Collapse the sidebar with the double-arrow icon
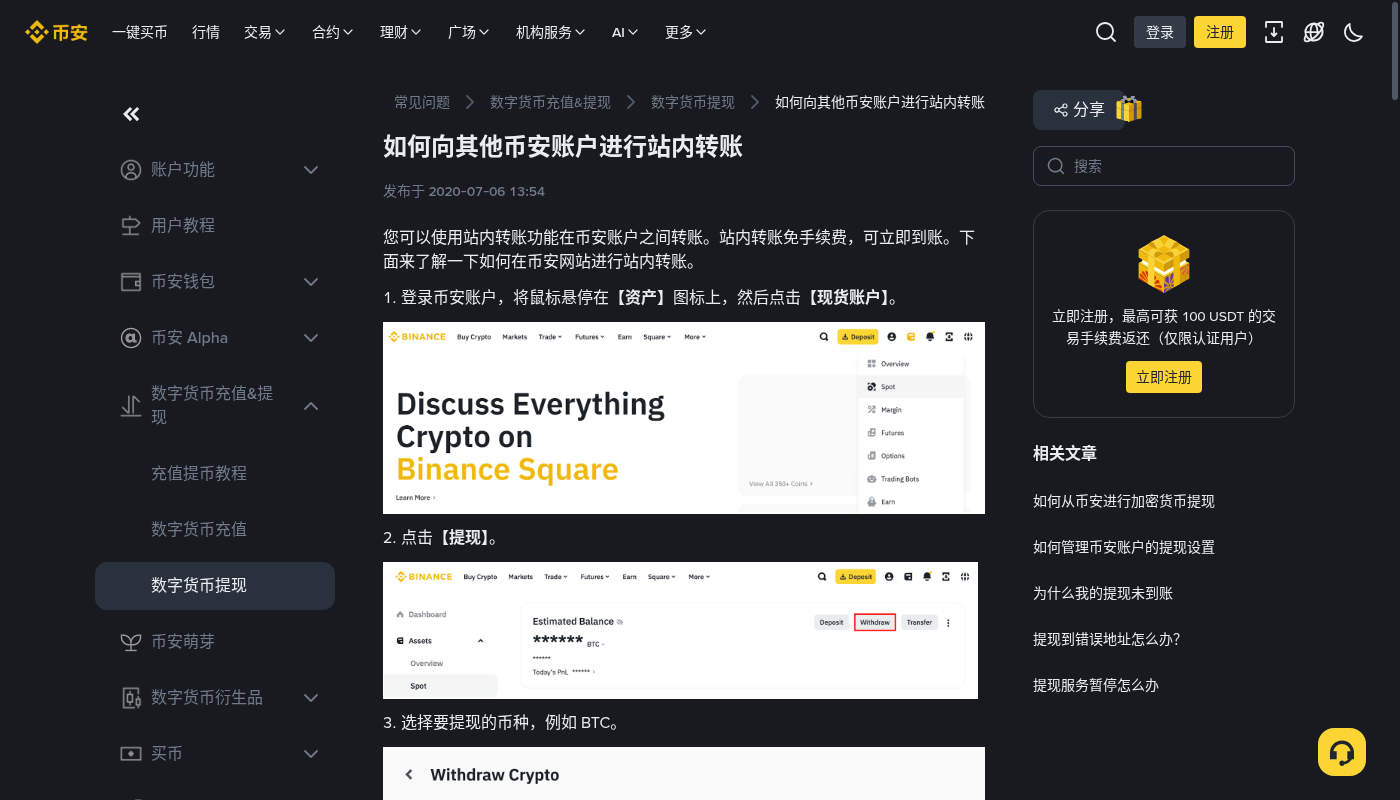 pos(131,114)
